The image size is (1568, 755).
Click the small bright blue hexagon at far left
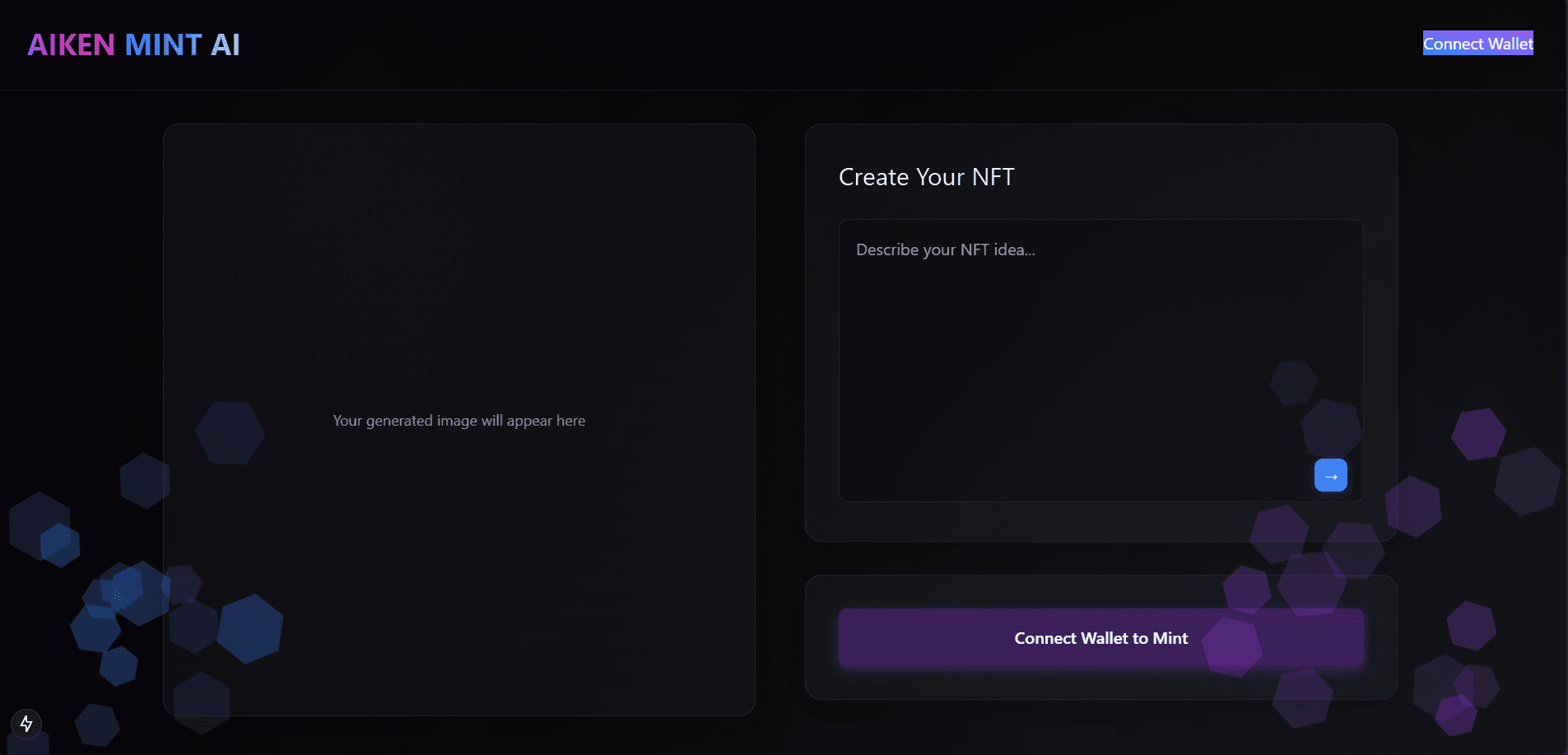[x=60, y=544]
